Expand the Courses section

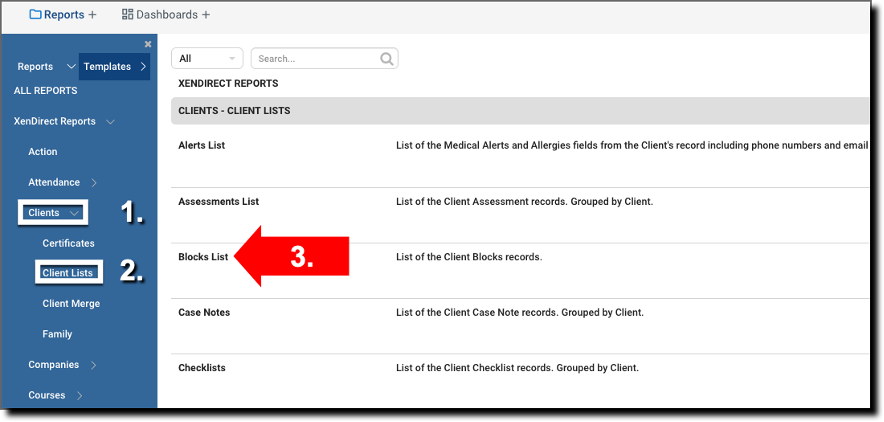(x=80, y=396)
